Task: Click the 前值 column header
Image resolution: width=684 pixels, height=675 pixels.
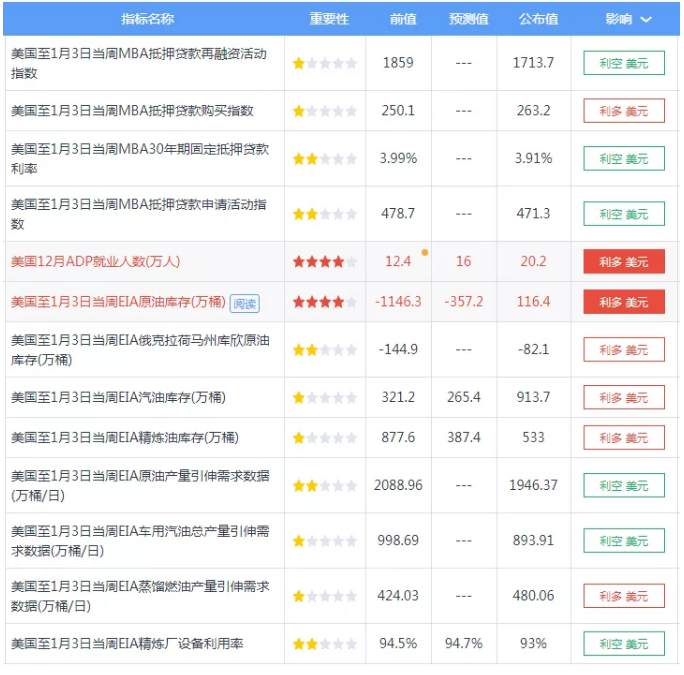Action: click(x=403, y=19)
